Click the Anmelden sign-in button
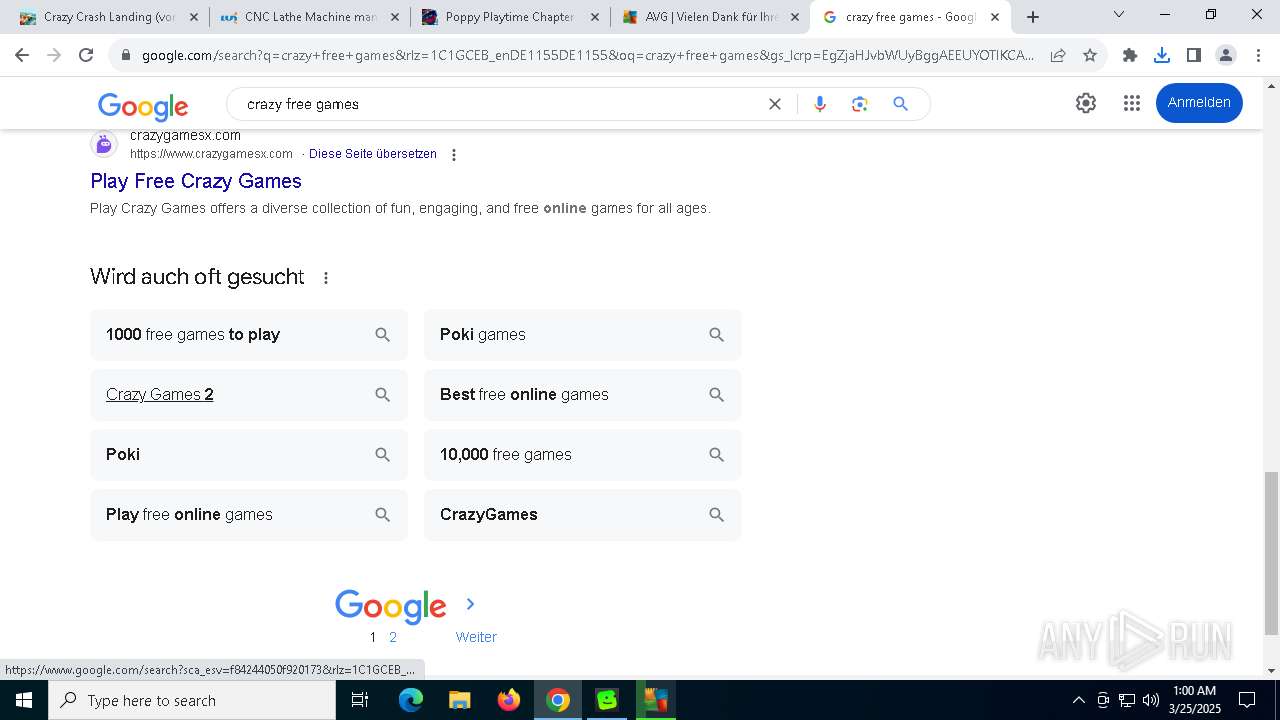Image resolution: width=1280 pixels, height=720 pixels. [x=1199, y=103]
